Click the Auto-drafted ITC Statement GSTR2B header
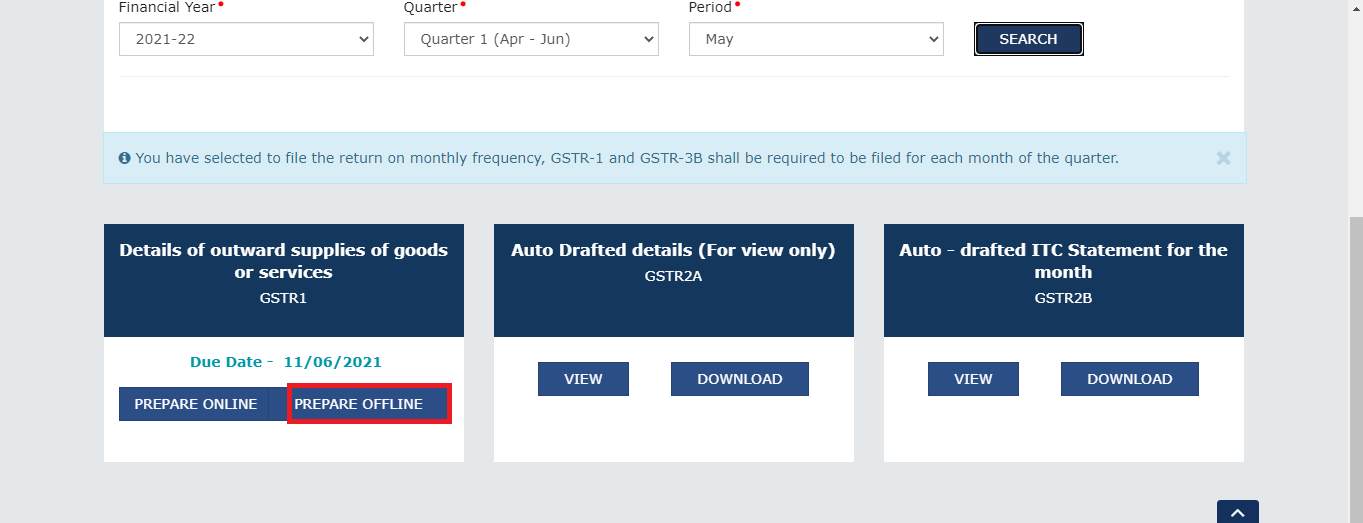1363x523 pixels. click(1064, 280)
